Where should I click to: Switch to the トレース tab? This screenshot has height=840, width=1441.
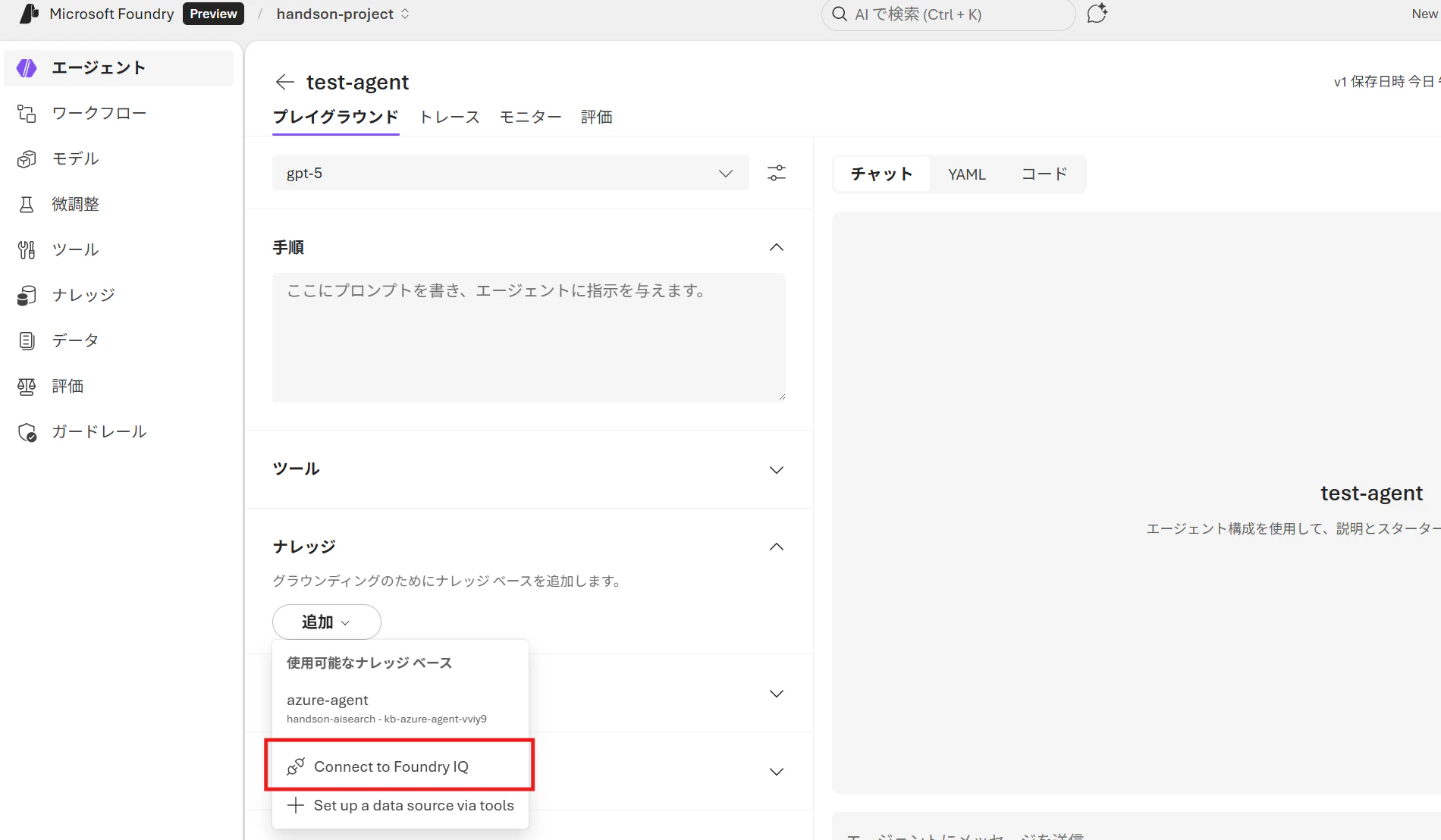tap(450, 117)
